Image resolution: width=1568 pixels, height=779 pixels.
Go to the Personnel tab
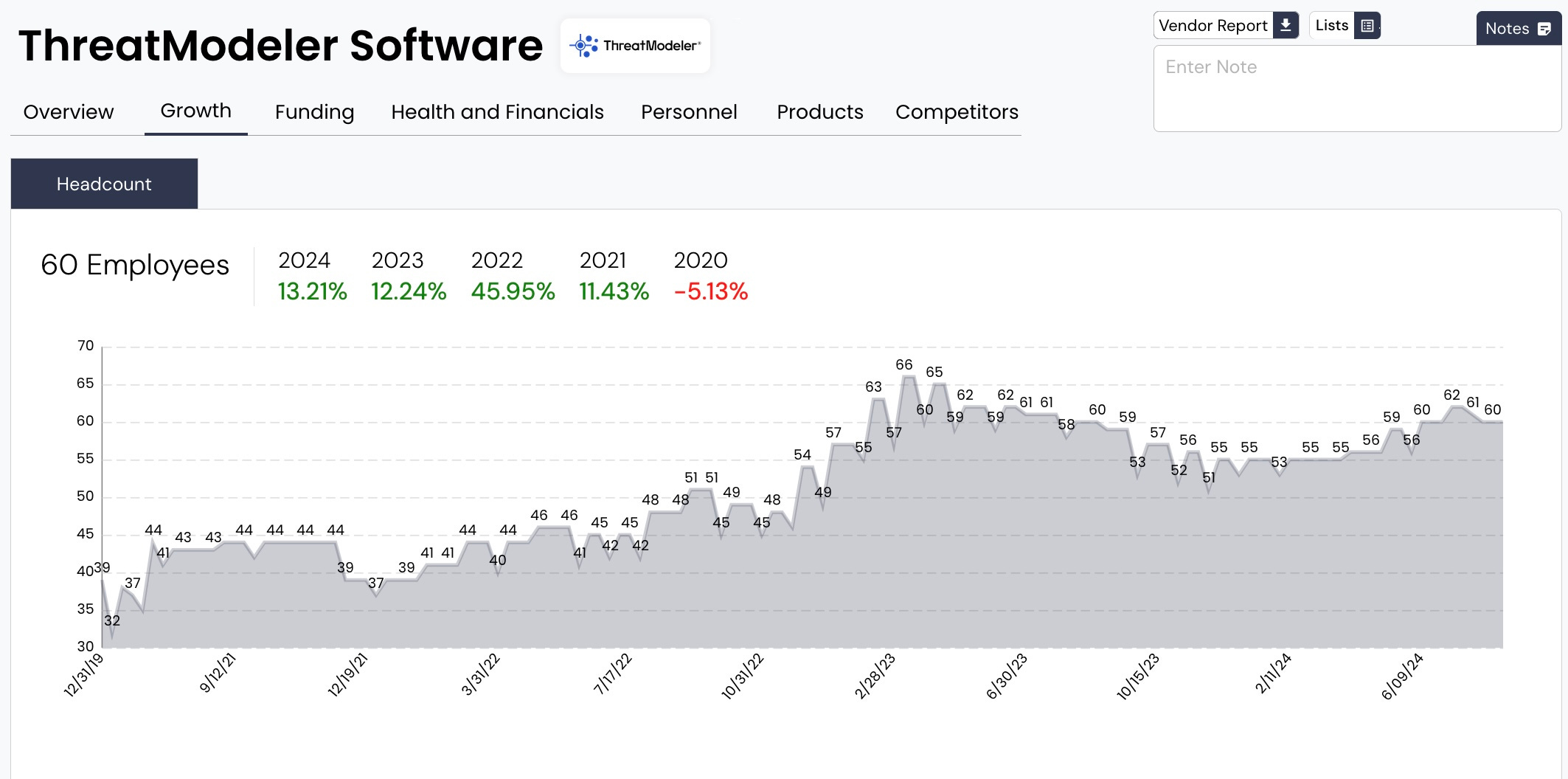tap(689, 112)
